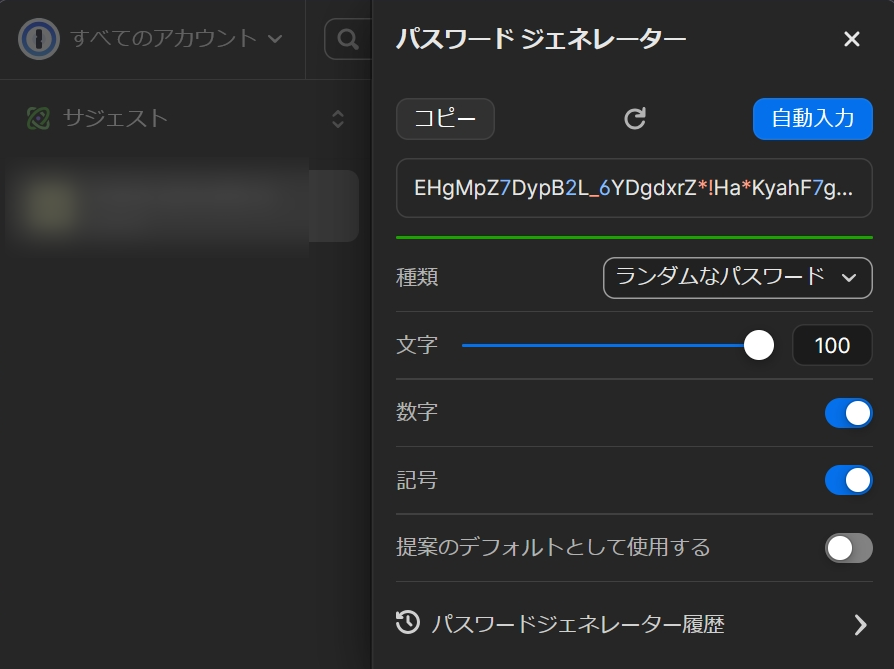
Task: Click the generated password text field
Action: (634, 188)
